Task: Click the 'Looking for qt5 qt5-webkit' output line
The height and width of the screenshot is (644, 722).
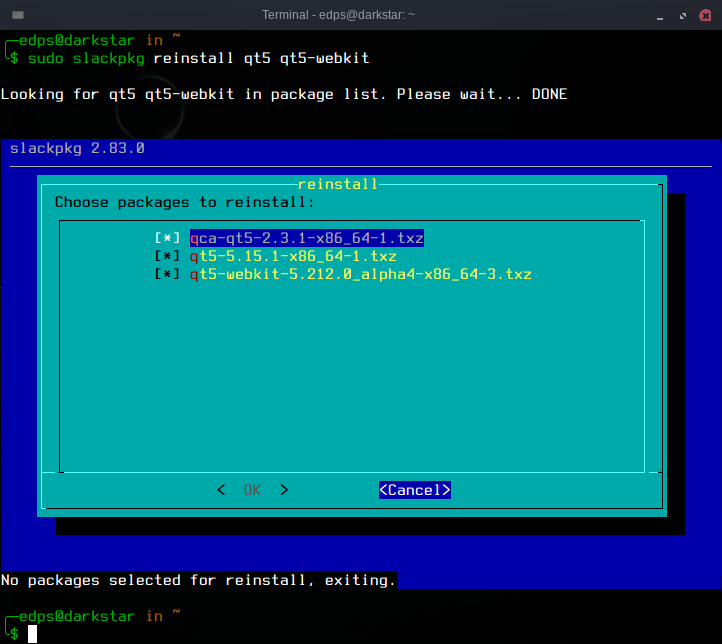Action: 284,94
